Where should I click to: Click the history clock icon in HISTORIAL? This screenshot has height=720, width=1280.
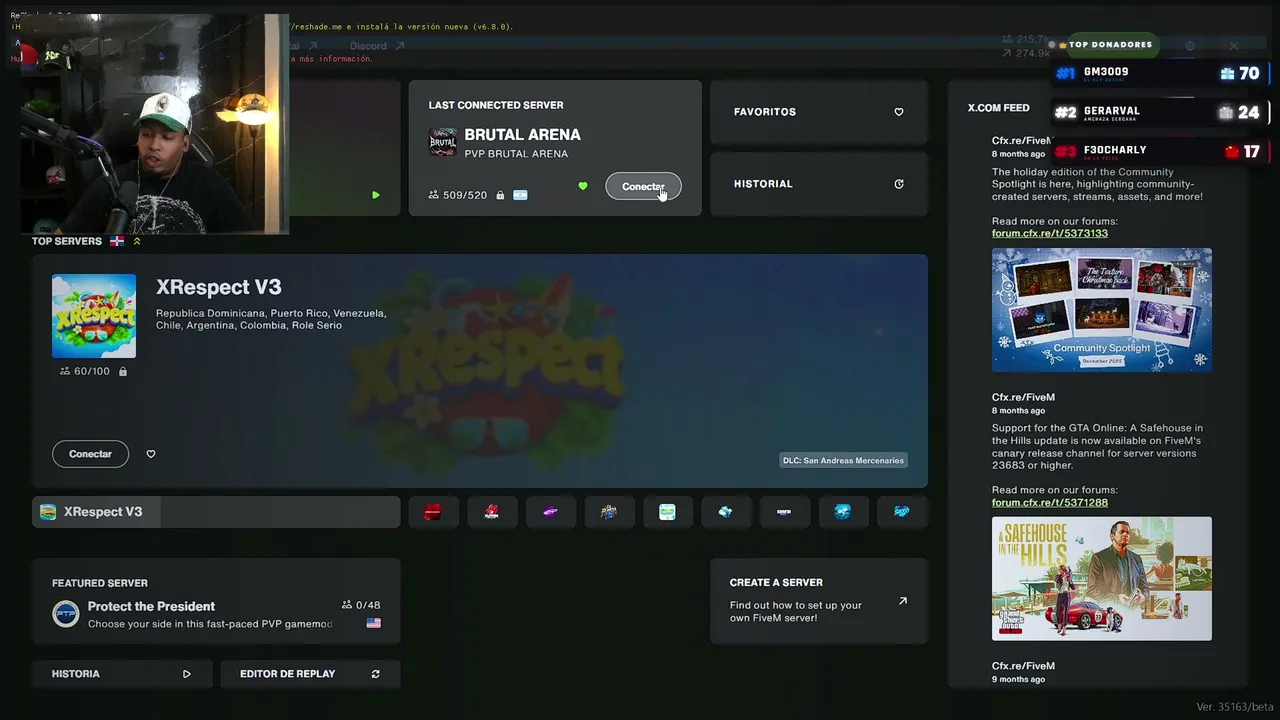[x=898, y=184]
